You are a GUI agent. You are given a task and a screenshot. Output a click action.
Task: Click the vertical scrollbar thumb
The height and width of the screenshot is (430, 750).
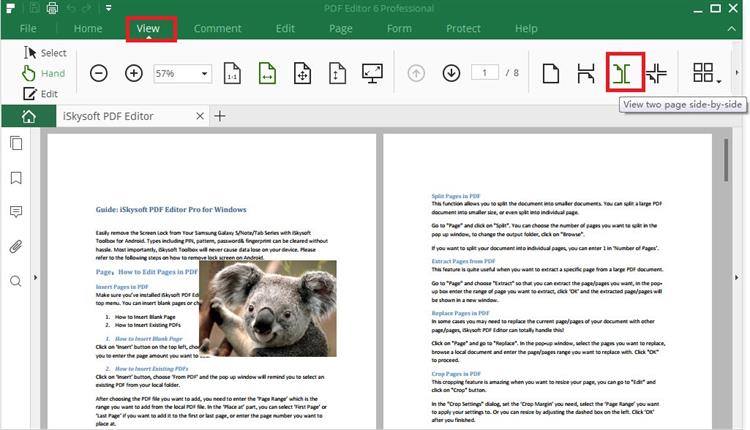tap(726, 160)
